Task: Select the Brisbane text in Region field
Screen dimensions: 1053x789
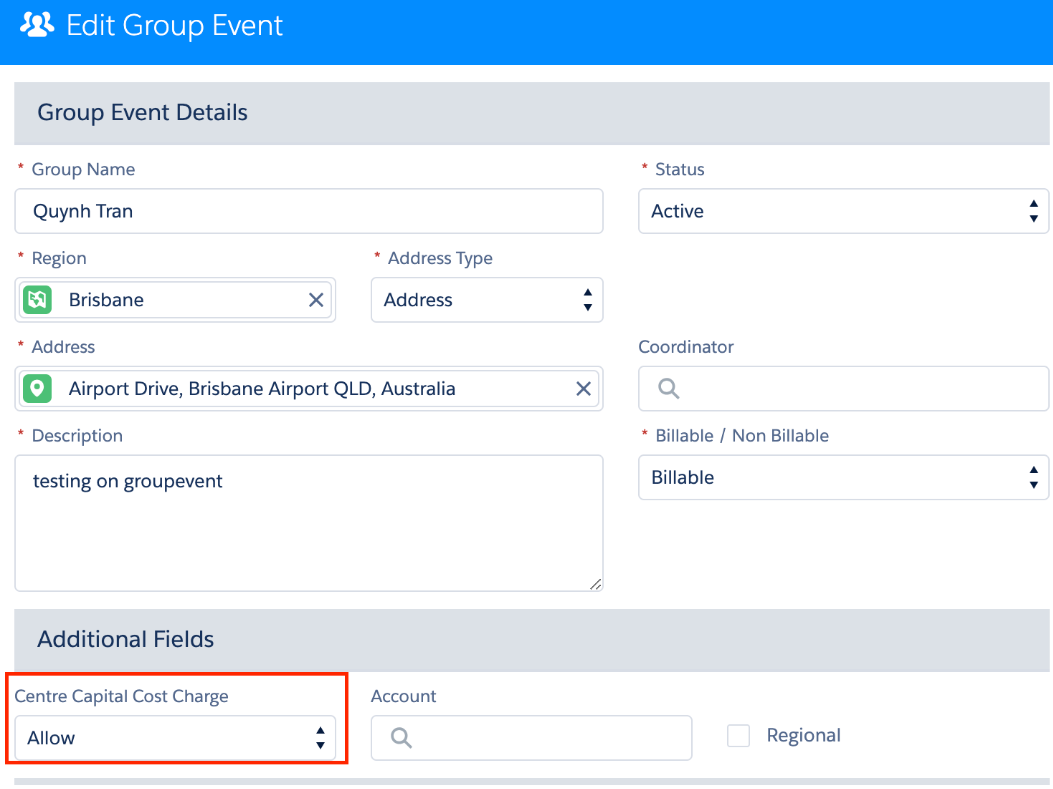Action: pos(106,300)
